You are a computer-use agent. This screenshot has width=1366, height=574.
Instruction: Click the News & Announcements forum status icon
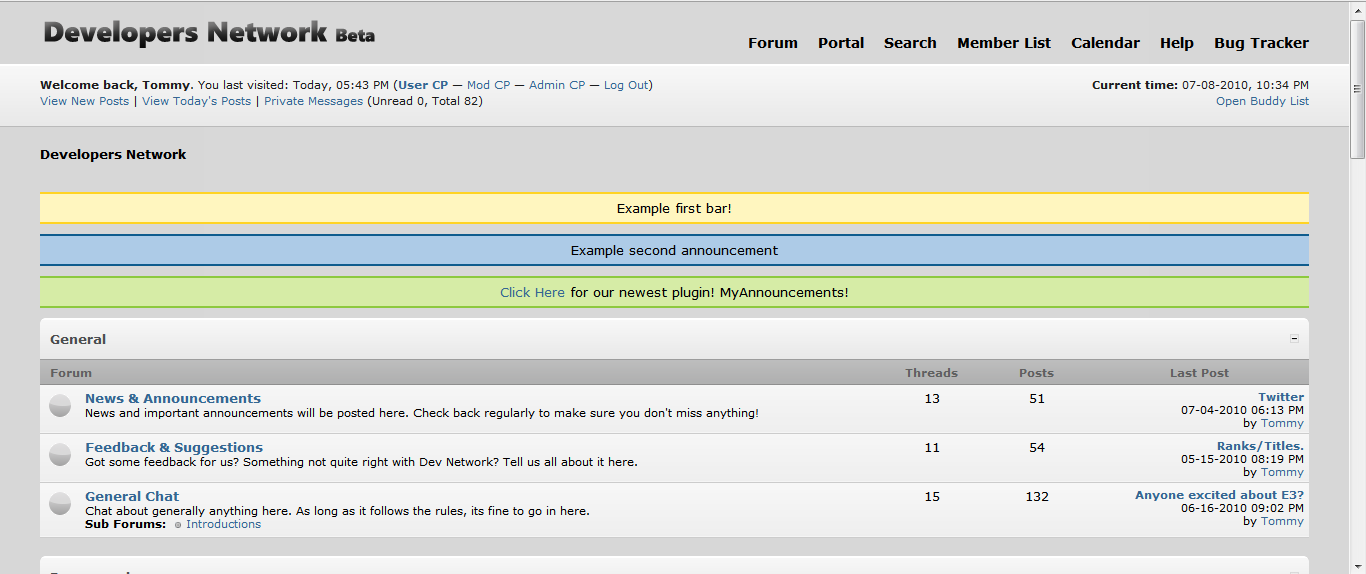point(60,405)
